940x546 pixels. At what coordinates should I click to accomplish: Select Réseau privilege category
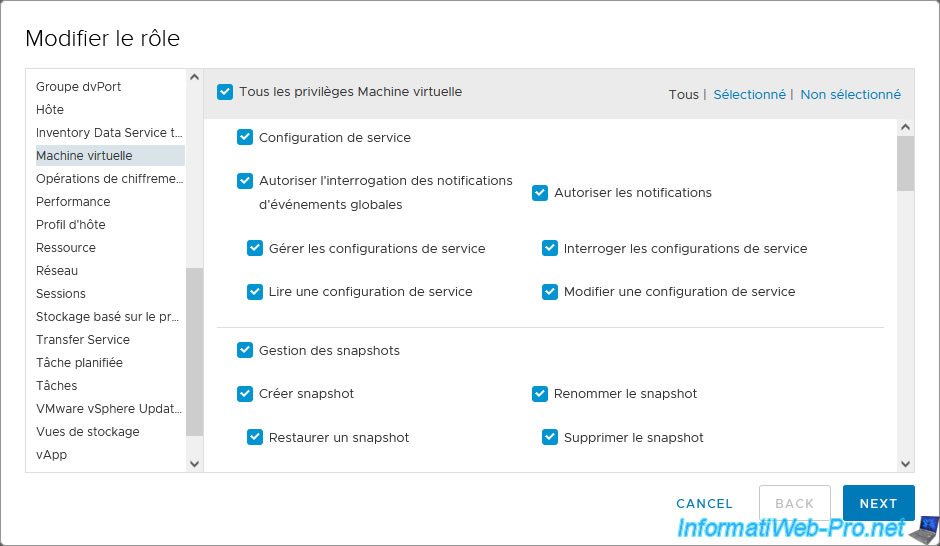click(57, 270)
